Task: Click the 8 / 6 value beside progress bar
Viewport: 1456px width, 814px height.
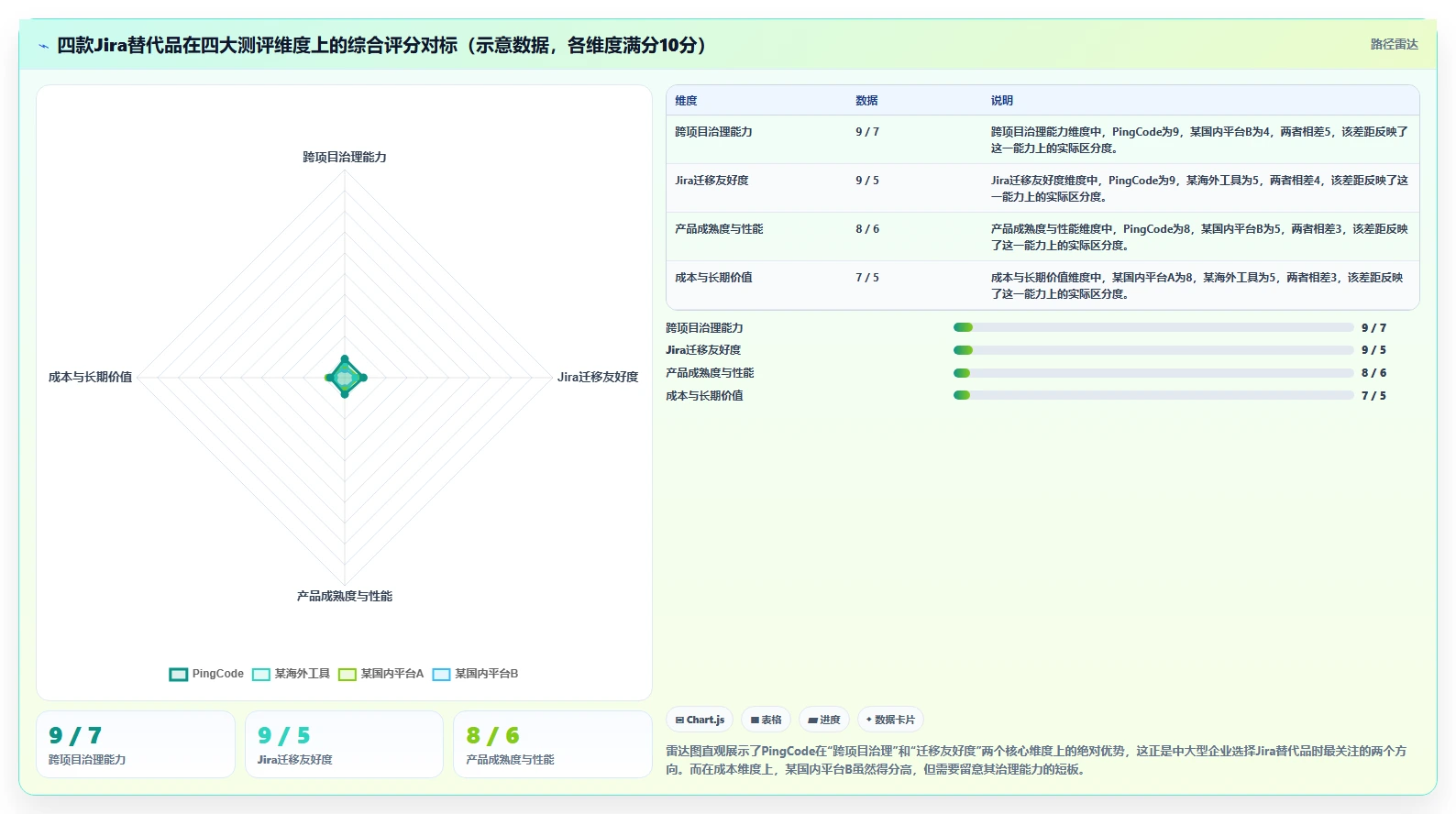Action: [1373, 373]
